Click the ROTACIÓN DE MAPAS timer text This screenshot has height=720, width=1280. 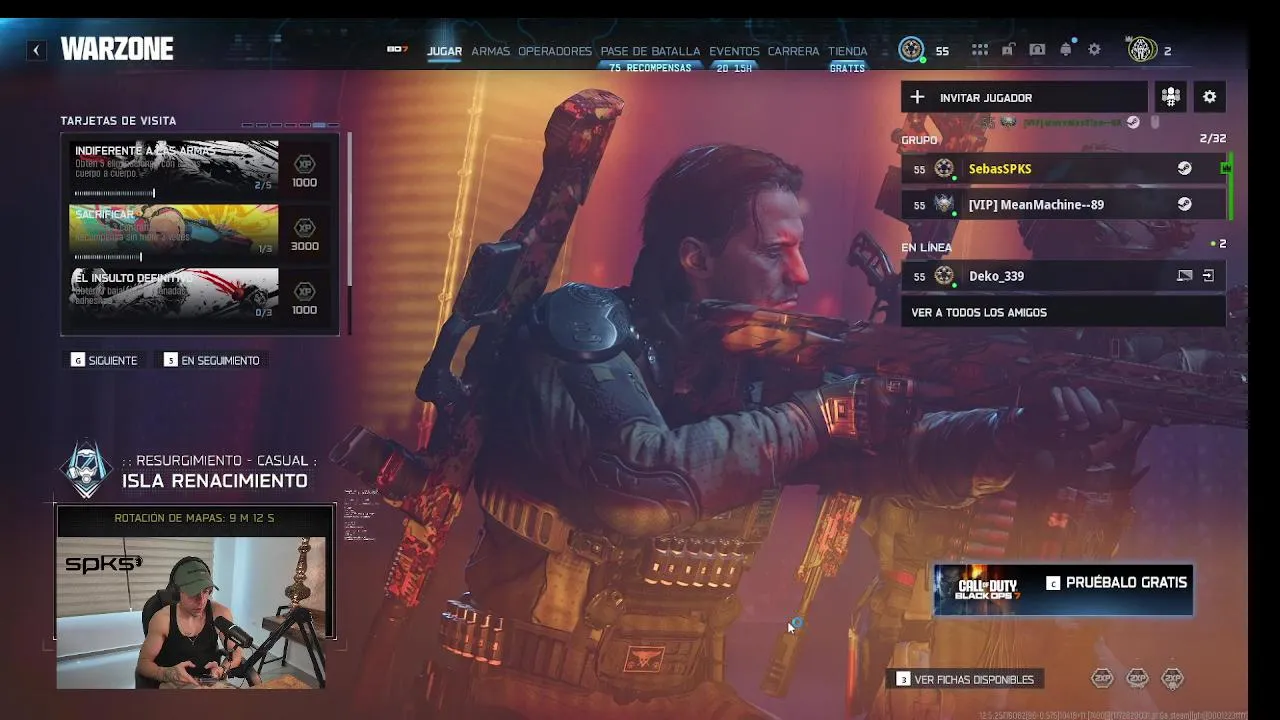(x=194, y=518)
